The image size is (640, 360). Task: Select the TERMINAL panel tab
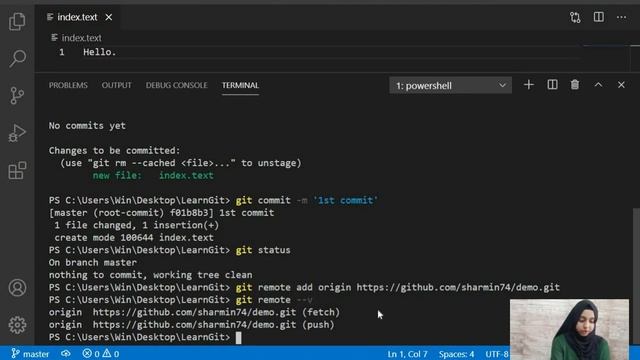point(240,85)
